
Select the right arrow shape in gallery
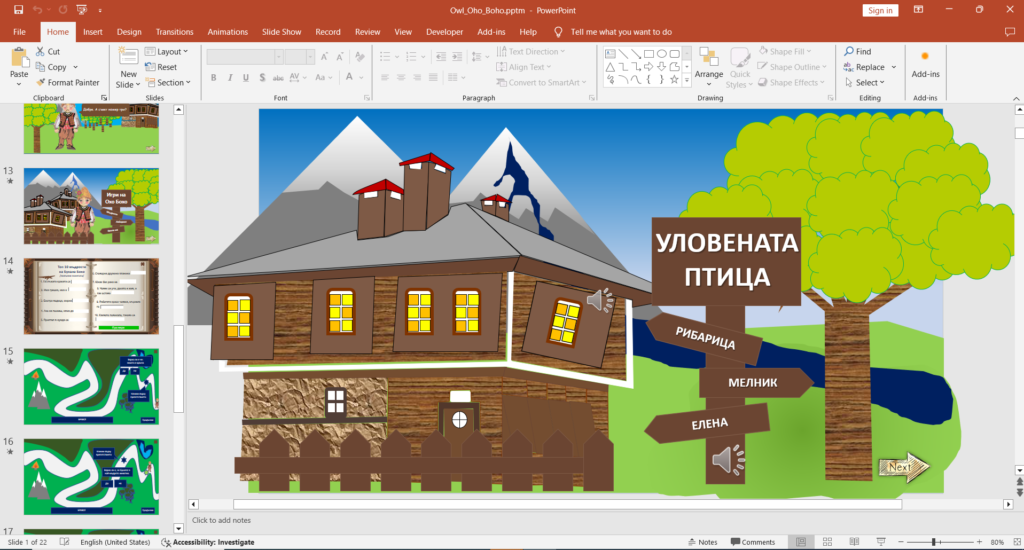click(648, 67)
